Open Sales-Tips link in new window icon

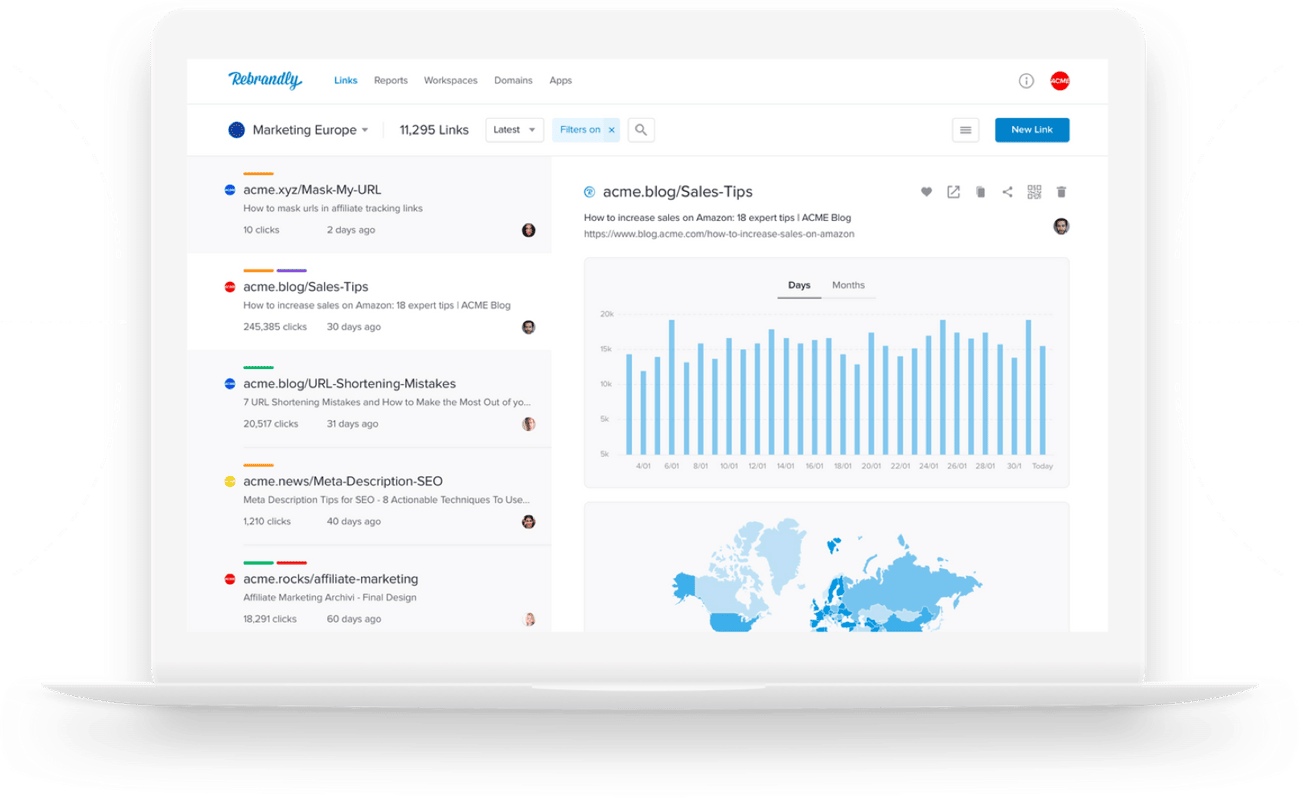(x=953, y=192)
